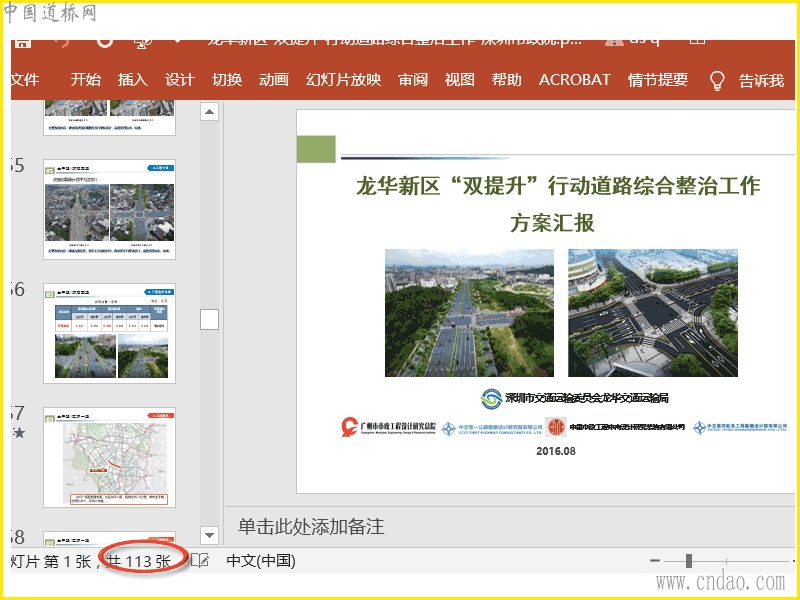Switch to the 插入 ribbon tab
The image size is (800, 600).
(x=132, y=80)
